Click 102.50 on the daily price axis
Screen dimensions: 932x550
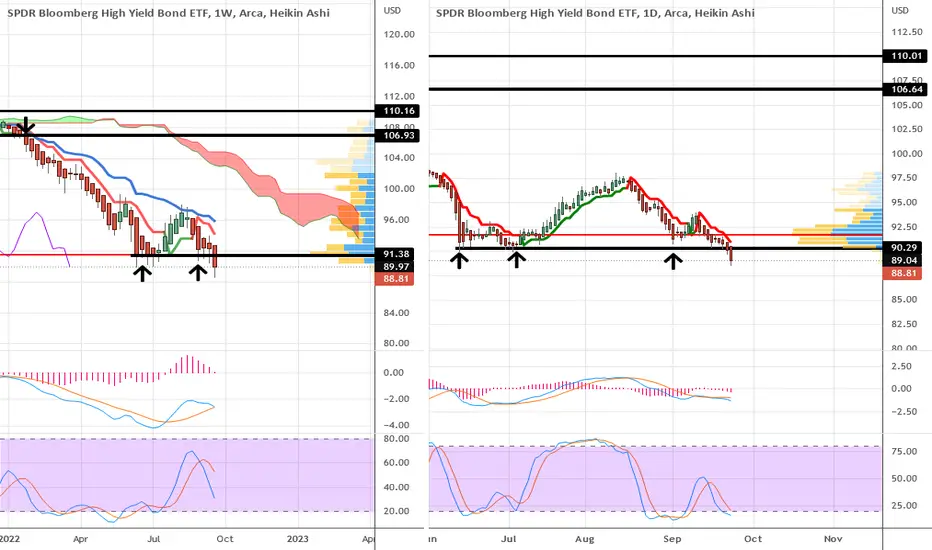pyautogui.click(x=907, y=129)
